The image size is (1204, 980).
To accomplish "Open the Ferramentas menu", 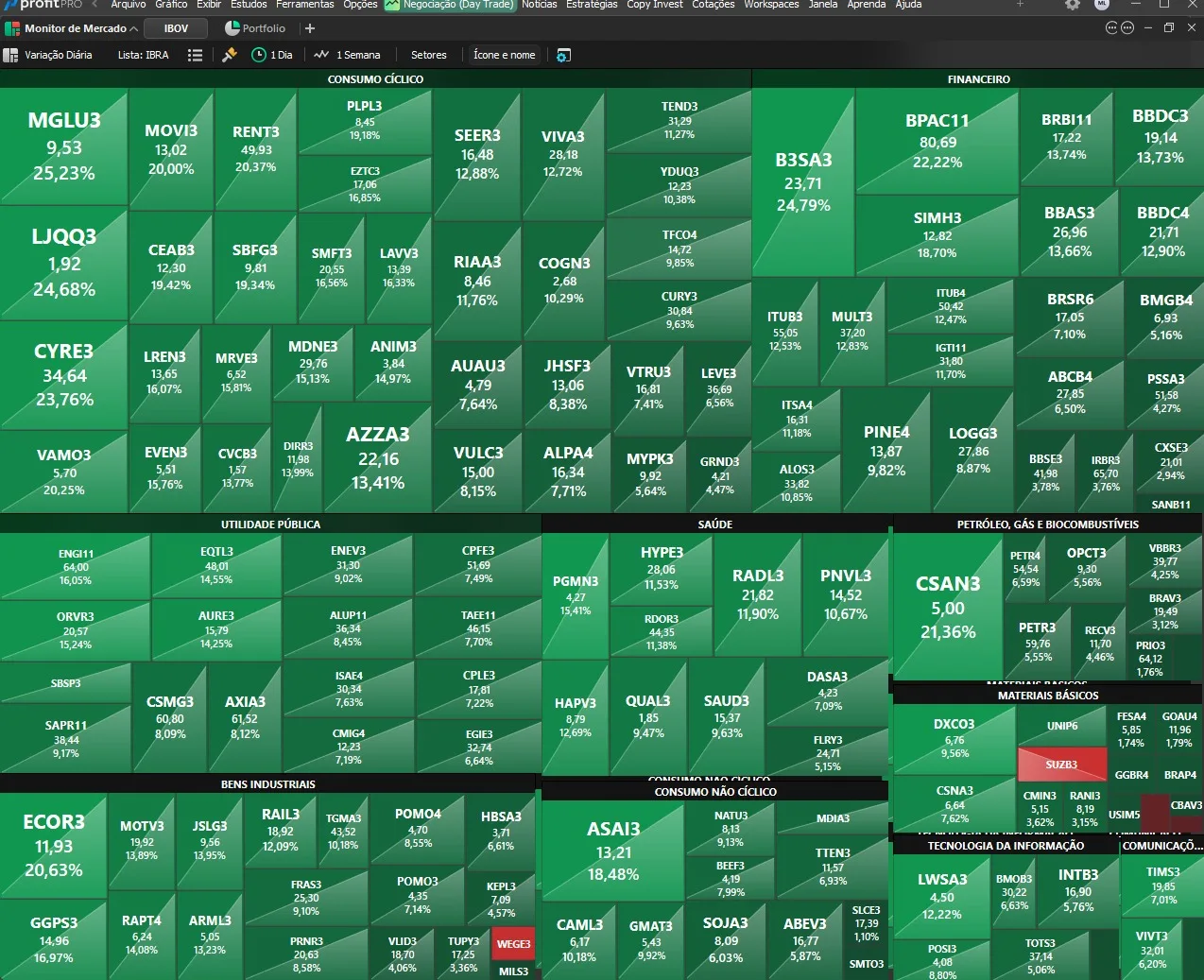I will pos(305,5).
